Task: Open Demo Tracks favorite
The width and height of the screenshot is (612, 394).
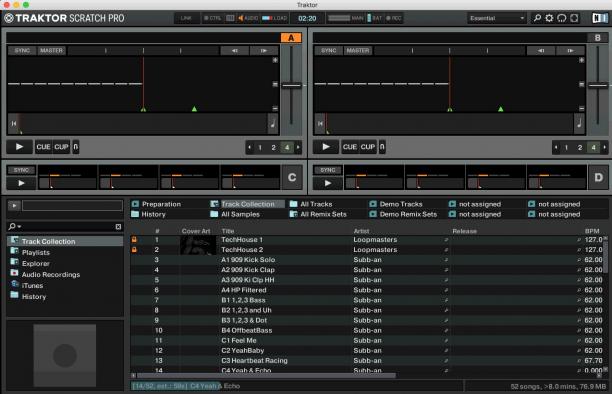Action: 401,204
